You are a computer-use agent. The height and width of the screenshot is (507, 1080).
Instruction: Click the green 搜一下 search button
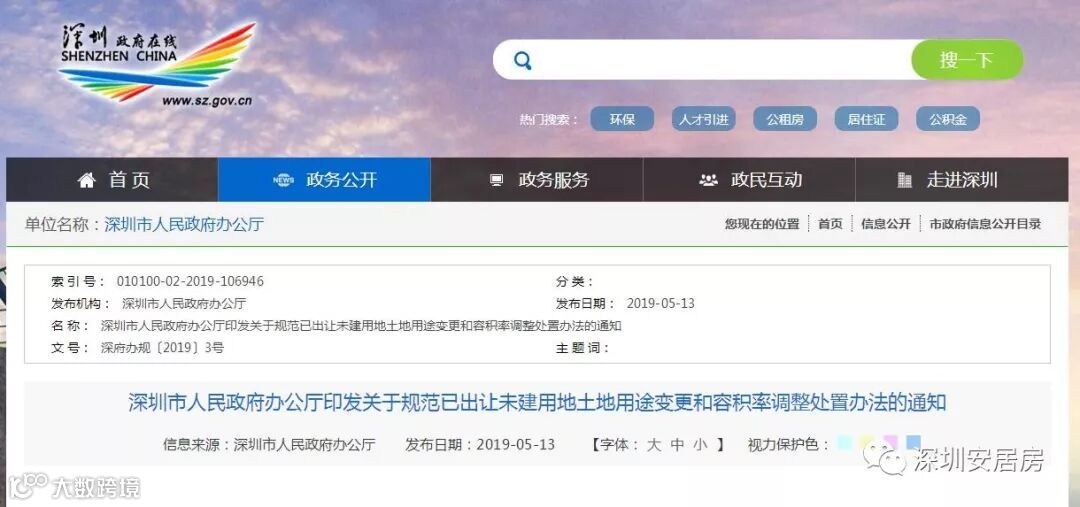tap(968, 60)
